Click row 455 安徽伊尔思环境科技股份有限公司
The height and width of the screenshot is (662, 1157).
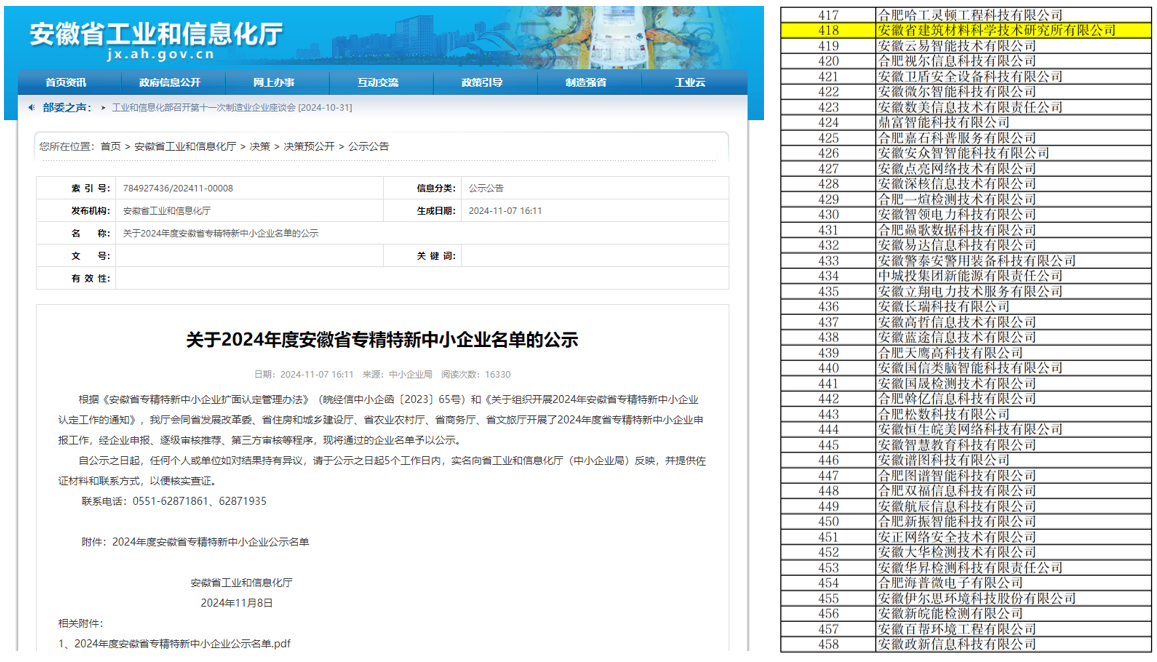[976, 599]
